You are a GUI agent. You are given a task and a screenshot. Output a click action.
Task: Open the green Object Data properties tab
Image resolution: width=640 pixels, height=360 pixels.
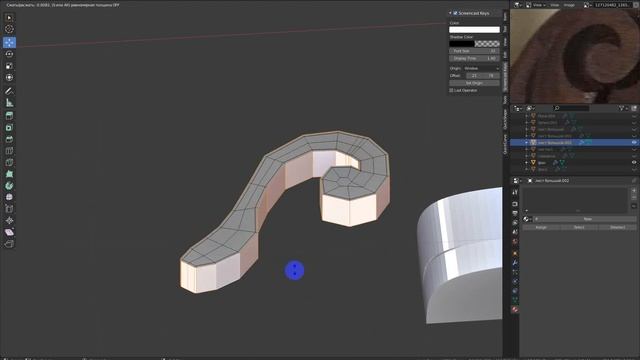pos(515,300)
